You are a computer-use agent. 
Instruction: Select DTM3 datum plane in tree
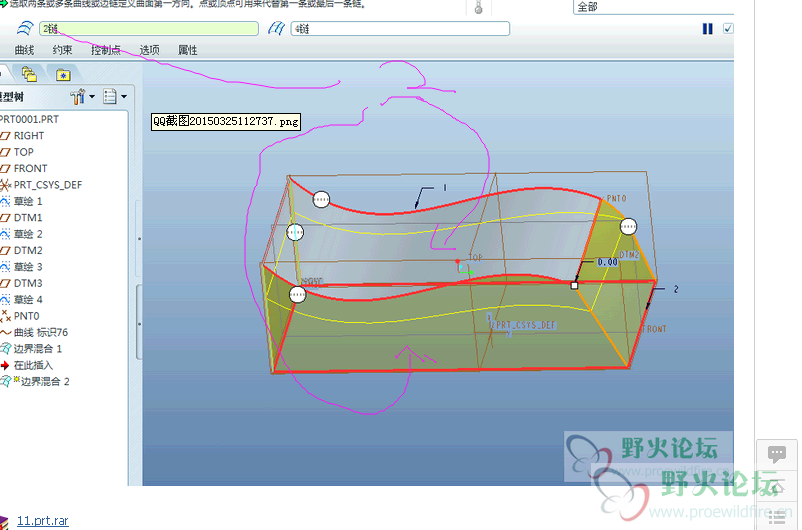[28, 283]
